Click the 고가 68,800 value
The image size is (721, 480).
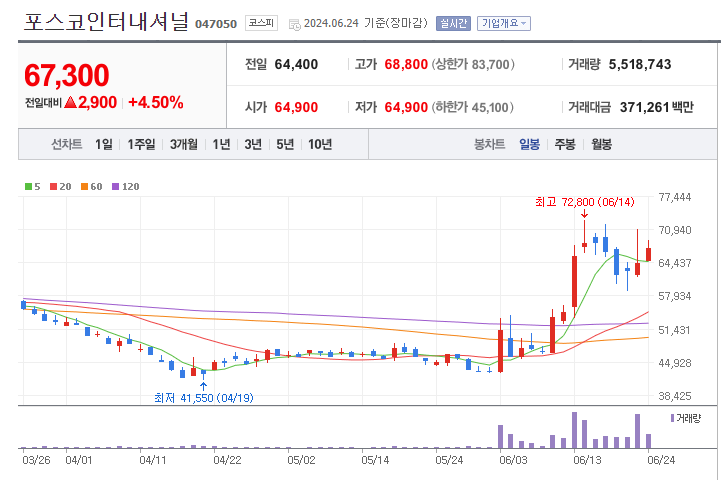(406, 64)
